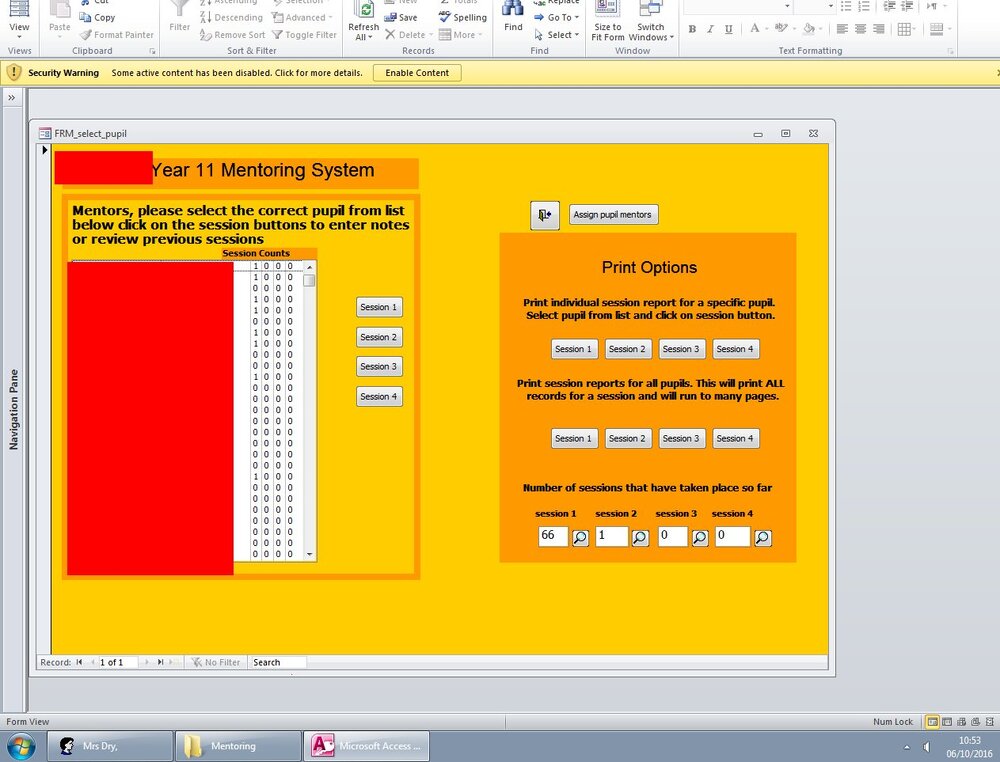Click the Copy command in Clipboard group

tap(98, 17)
